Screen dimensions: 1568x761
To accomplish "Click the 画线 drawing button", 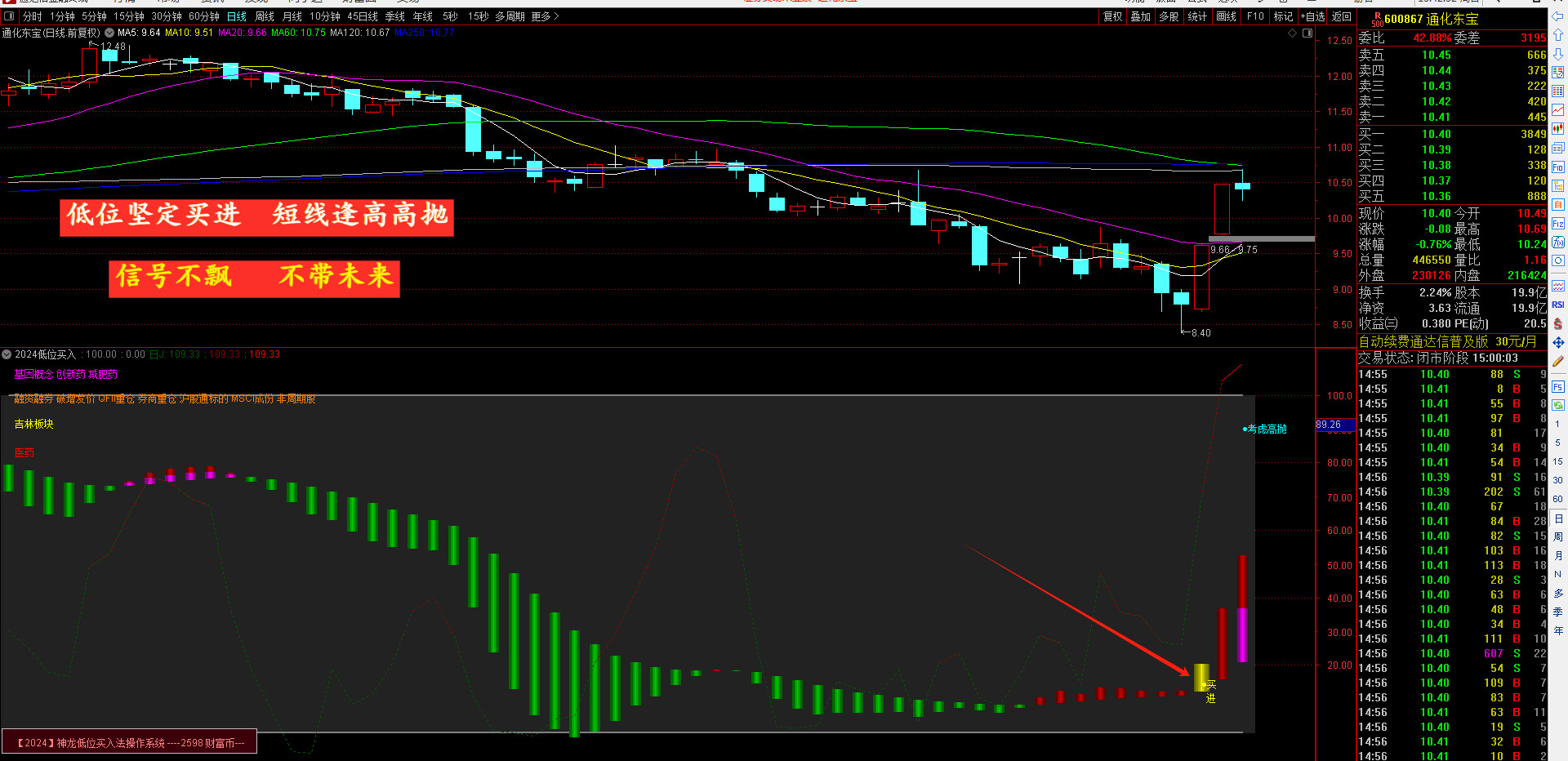I will (1227, 16).
